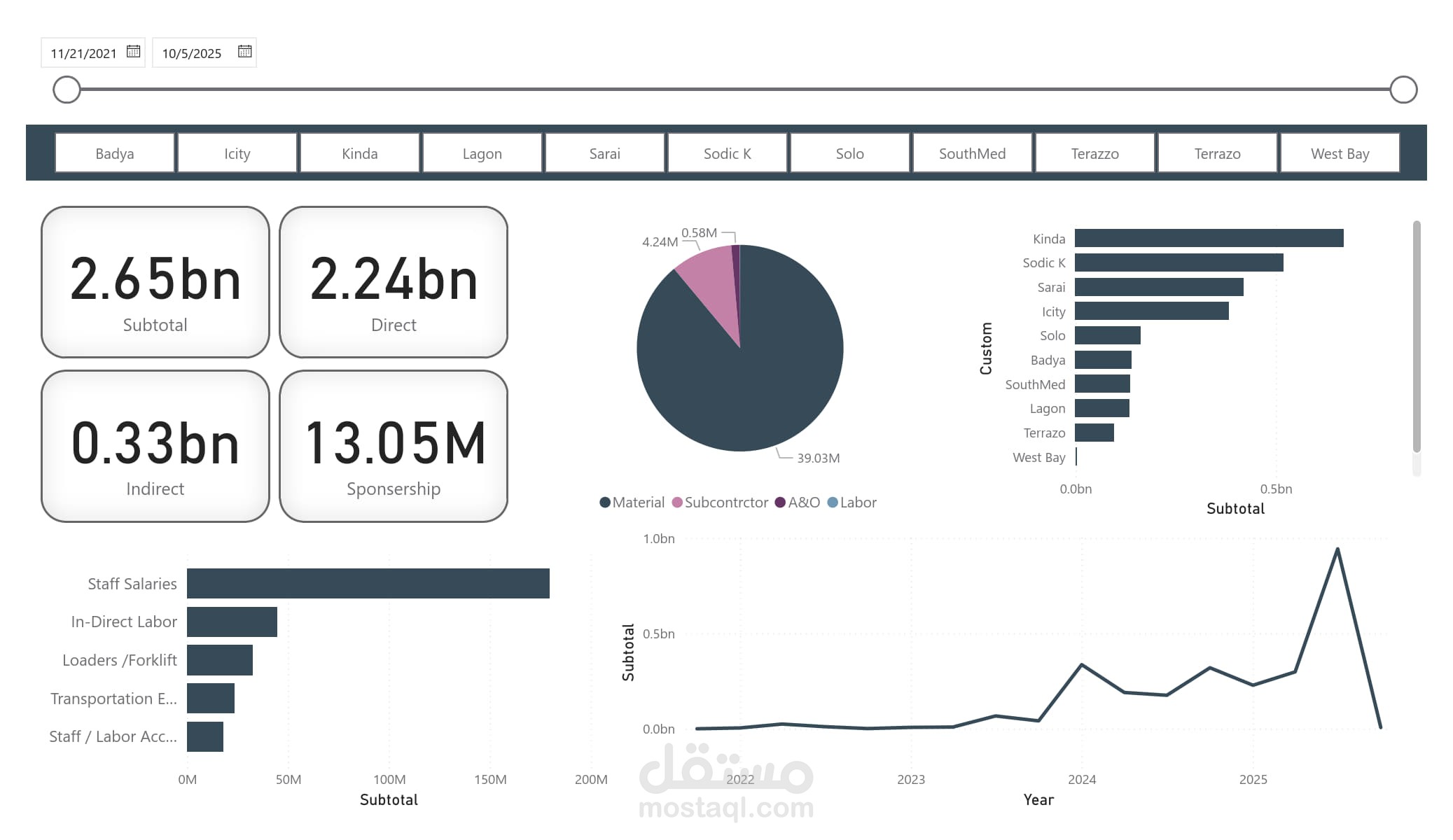Click the project bar chart vertical scrollbar
1453x840 pixels.
pos(1417,336)
